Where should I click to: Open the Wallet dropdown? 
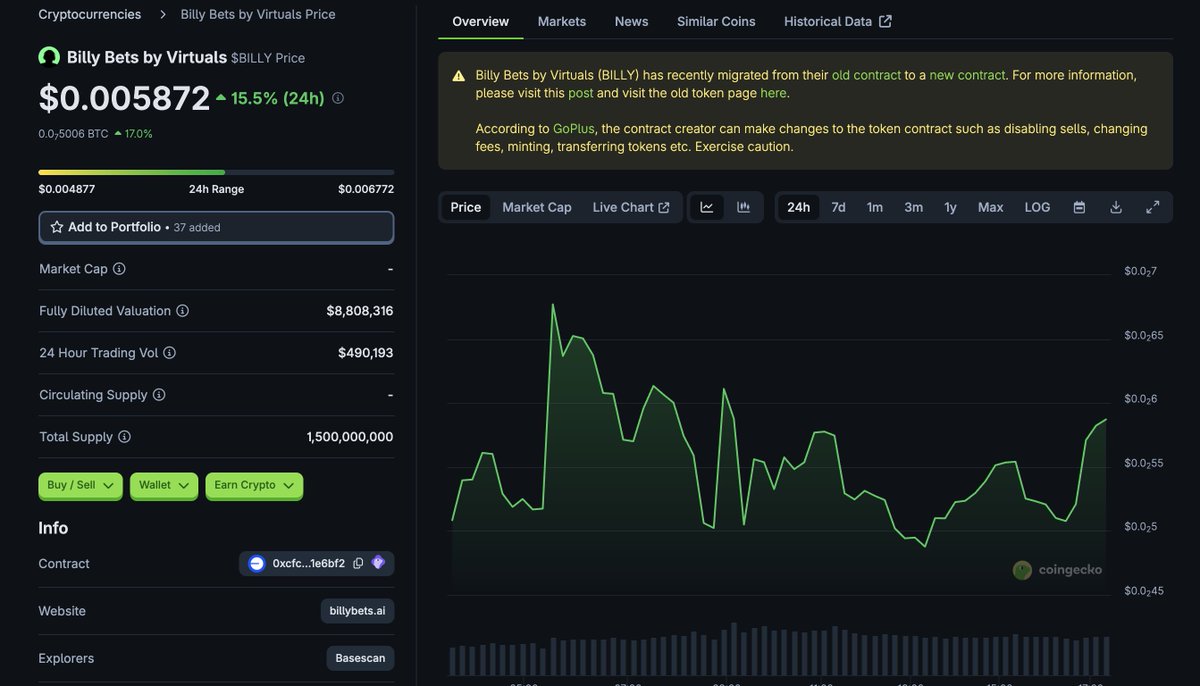pos(164,486)
